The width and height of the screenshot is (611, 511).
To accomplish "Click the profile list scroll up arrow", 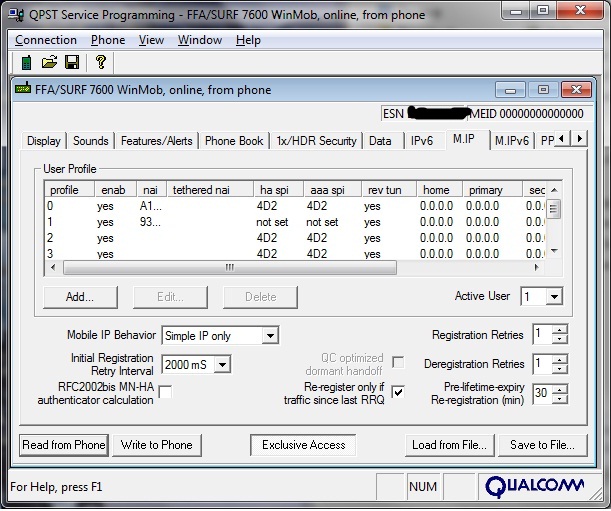I will click(554, 190).
